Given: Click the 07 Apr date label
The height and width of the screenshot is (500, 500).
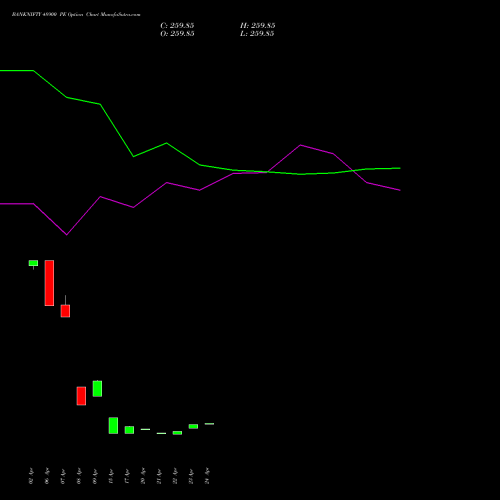Looking at the screenshot, I should (63, 476).
